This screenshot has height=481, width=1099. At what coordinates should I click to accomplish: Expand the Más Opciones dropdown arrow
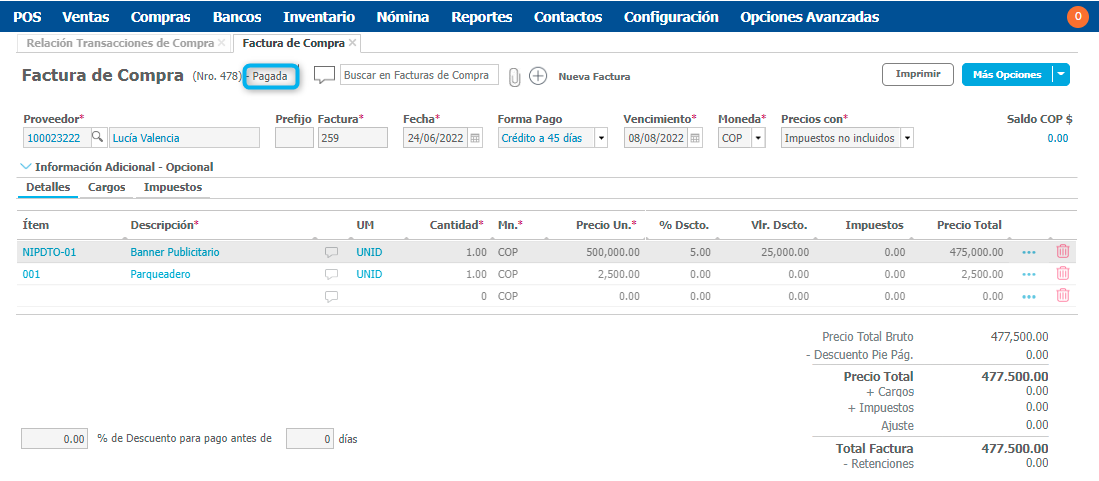[1061, 74]
